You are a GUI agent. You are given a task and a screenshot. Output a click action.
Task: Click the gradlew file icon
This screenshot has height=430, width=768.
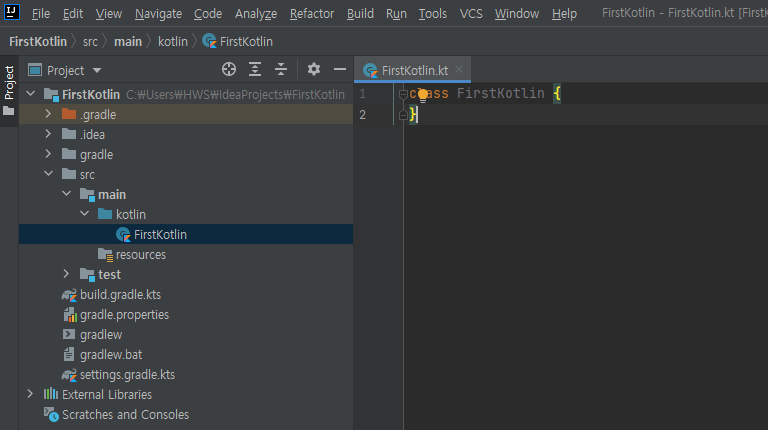[69, 334]
